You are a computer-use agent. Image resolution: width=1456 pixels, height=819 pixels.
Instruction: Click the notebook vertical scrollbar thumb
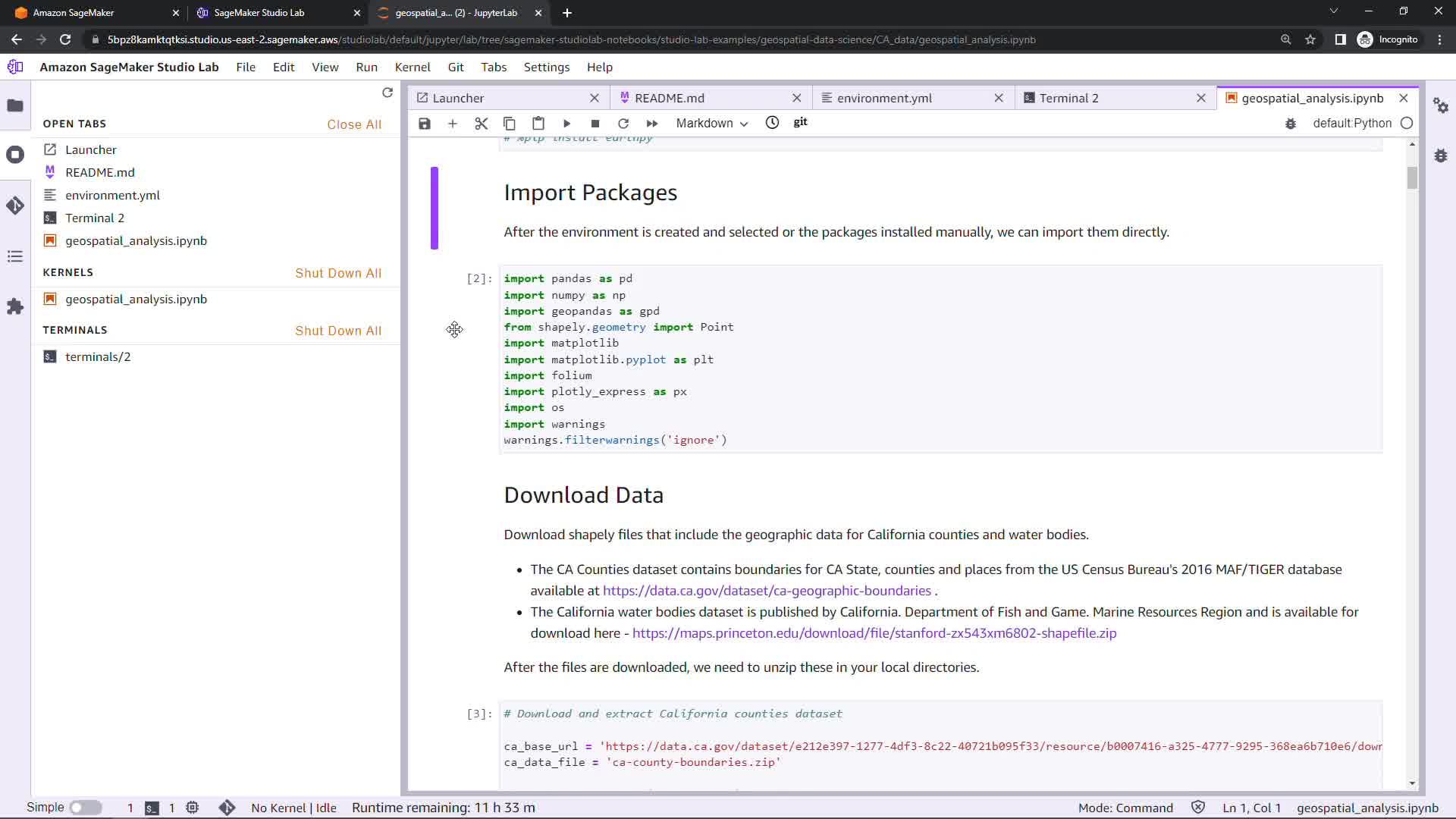pos(1412,177)
